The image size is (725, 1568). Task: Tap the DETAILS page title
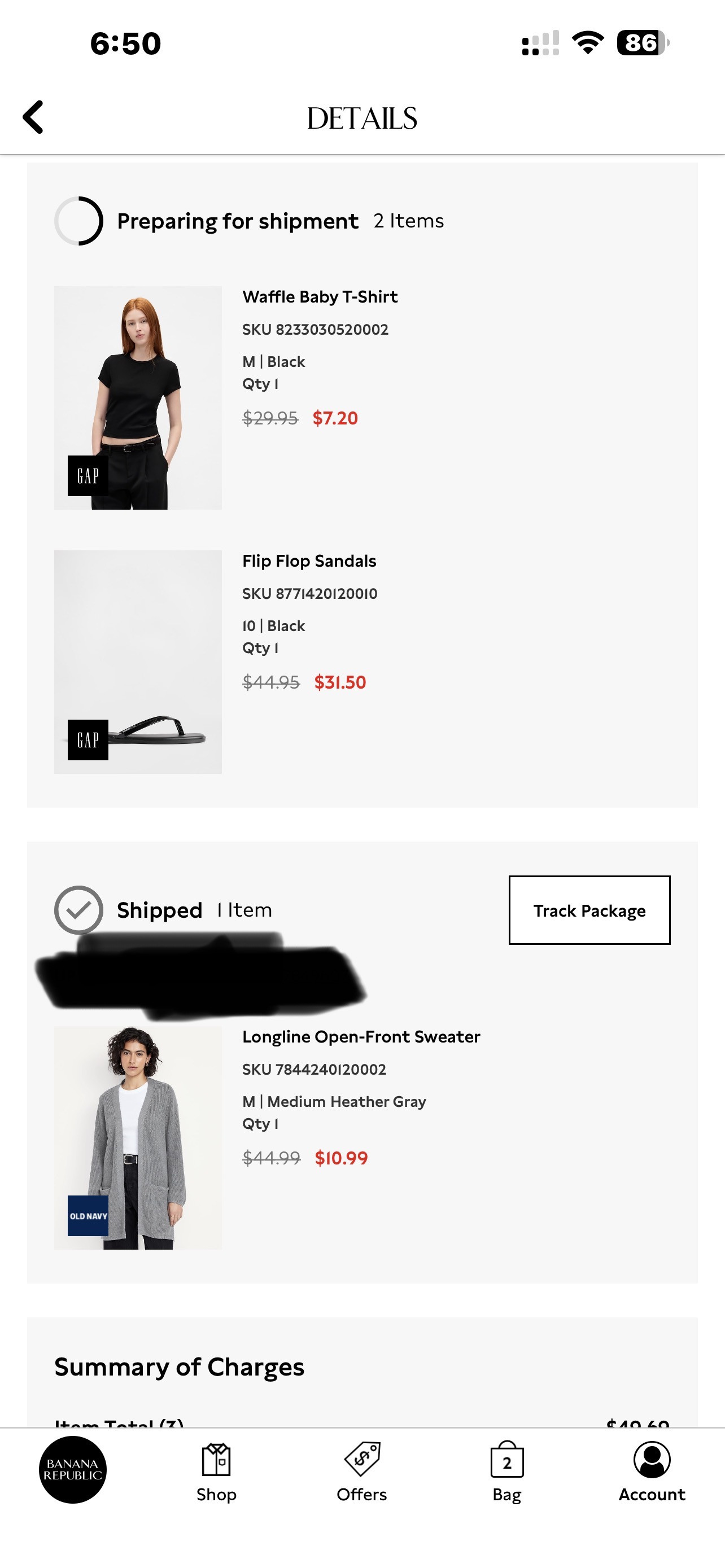point(362,118)
